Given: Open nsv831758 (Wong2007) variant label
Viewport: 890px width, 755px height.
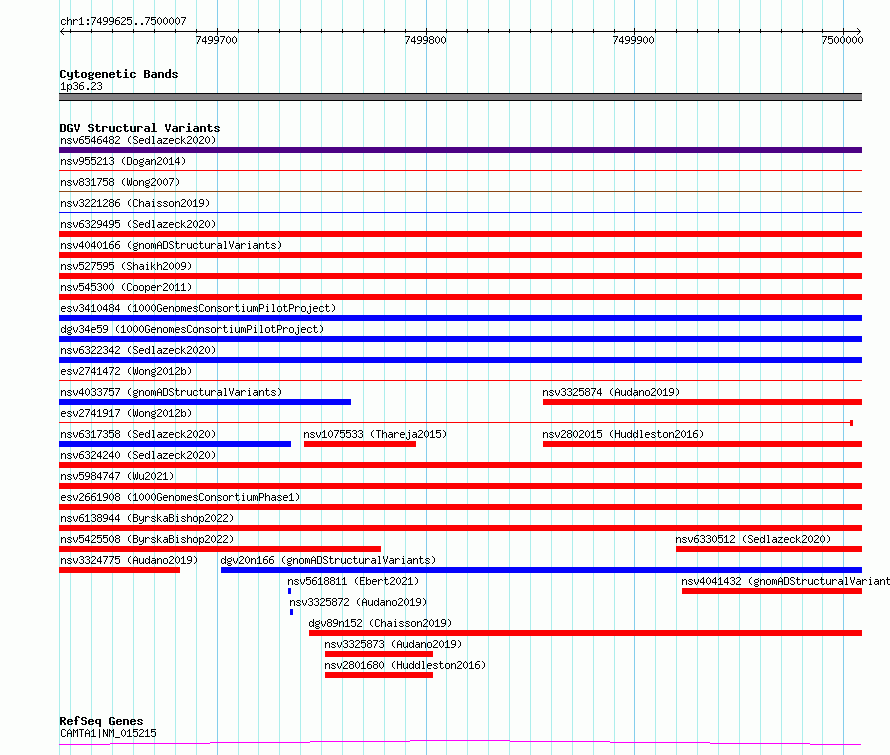Looking at the screenshot, I should point(120,182).
